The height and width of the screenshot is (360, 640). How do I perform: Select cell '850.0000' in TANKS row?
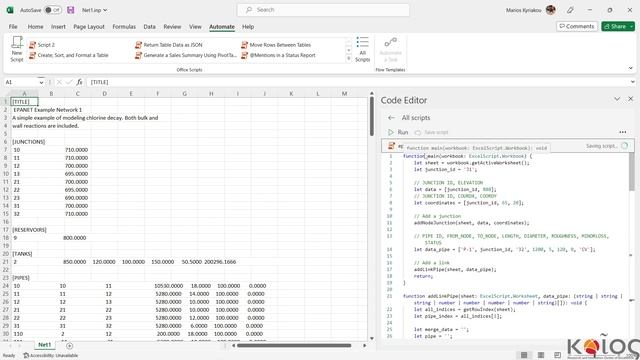[74, 262]
